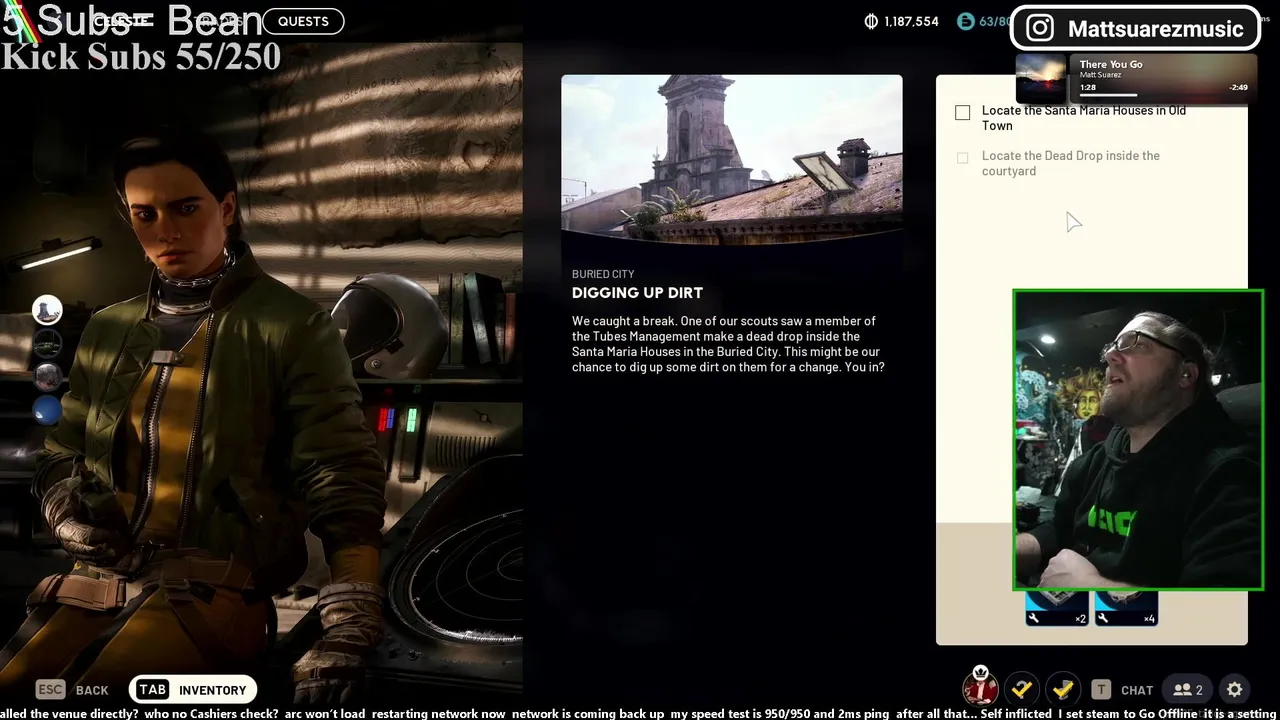Select the first trader portrait icon in sidebar
The image size is (1280, 720).
click(x=47, y=311)
